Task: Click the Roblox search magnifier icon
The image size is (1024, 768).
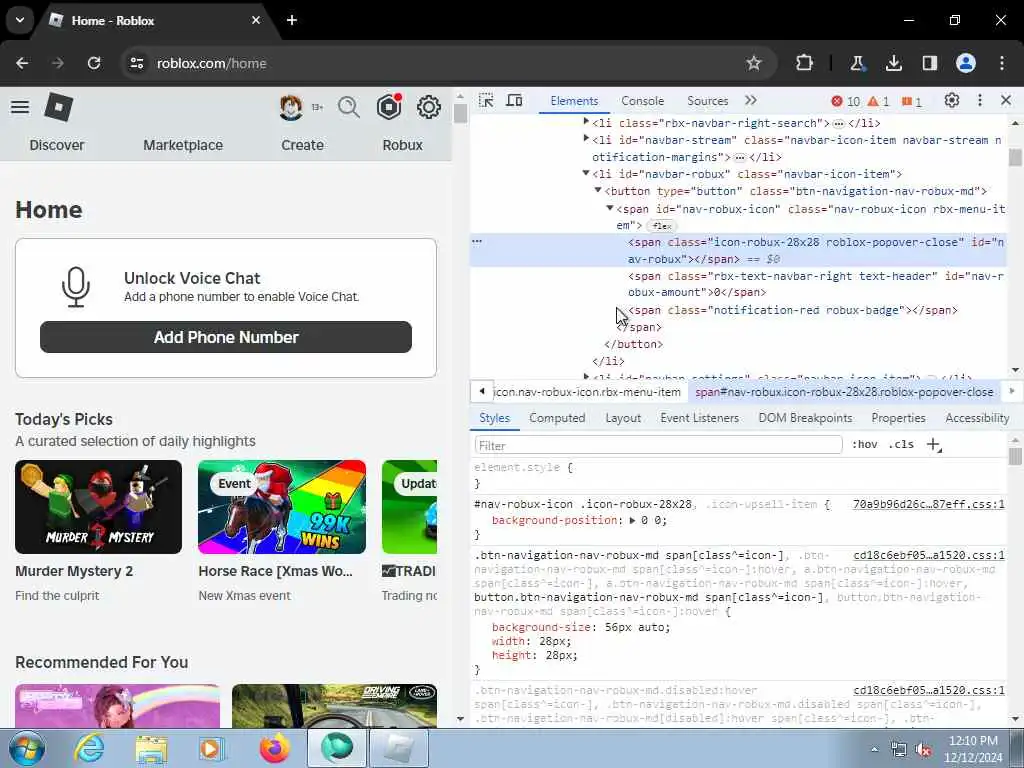Action: coord(349,107)
